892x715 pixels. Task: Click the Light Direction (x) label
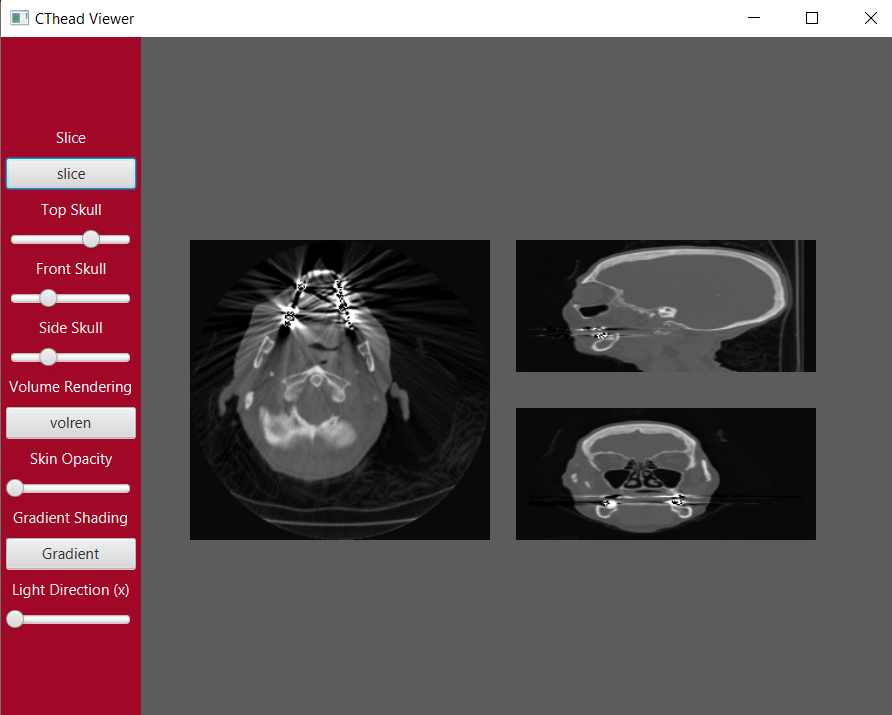(x=70, y=590)
